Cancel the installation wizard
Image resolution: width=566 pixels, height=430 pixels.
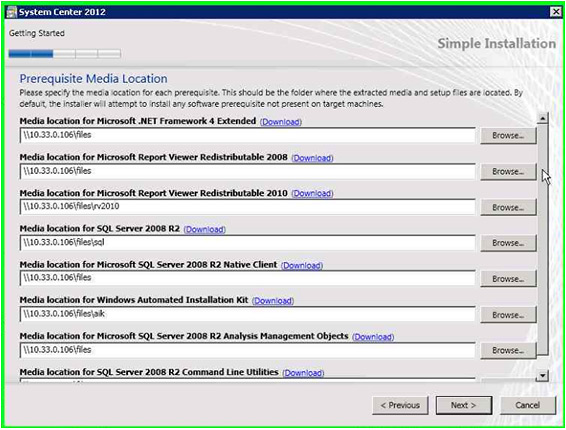528,405
